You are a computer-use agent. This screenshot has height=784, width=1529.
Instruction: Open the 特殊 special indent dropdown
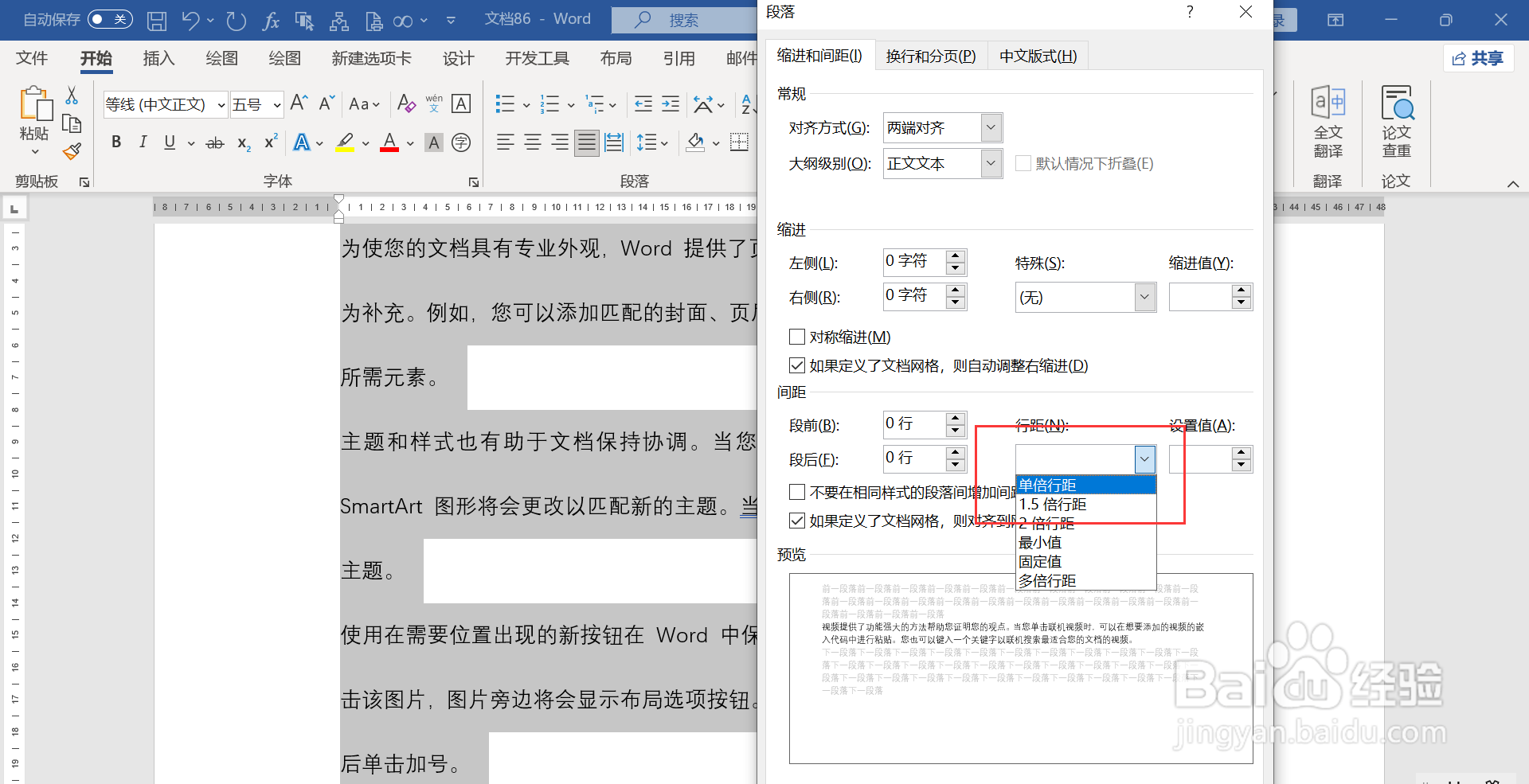1144,297
